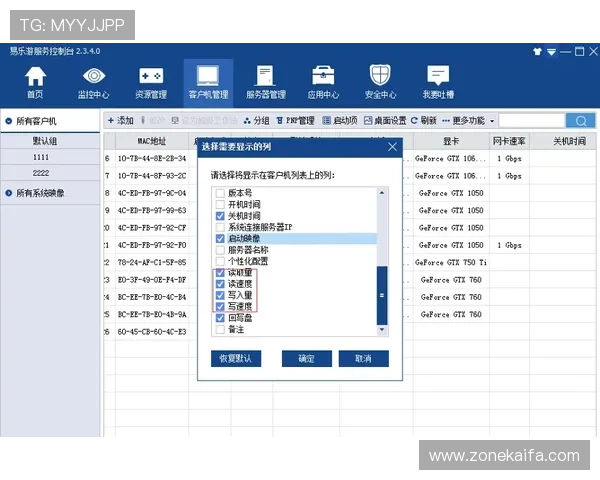Image resolution: width=600 pixels, height=480 pixels.
Task: Check 系统连接服务器IP checkbox
Action: 220,227
